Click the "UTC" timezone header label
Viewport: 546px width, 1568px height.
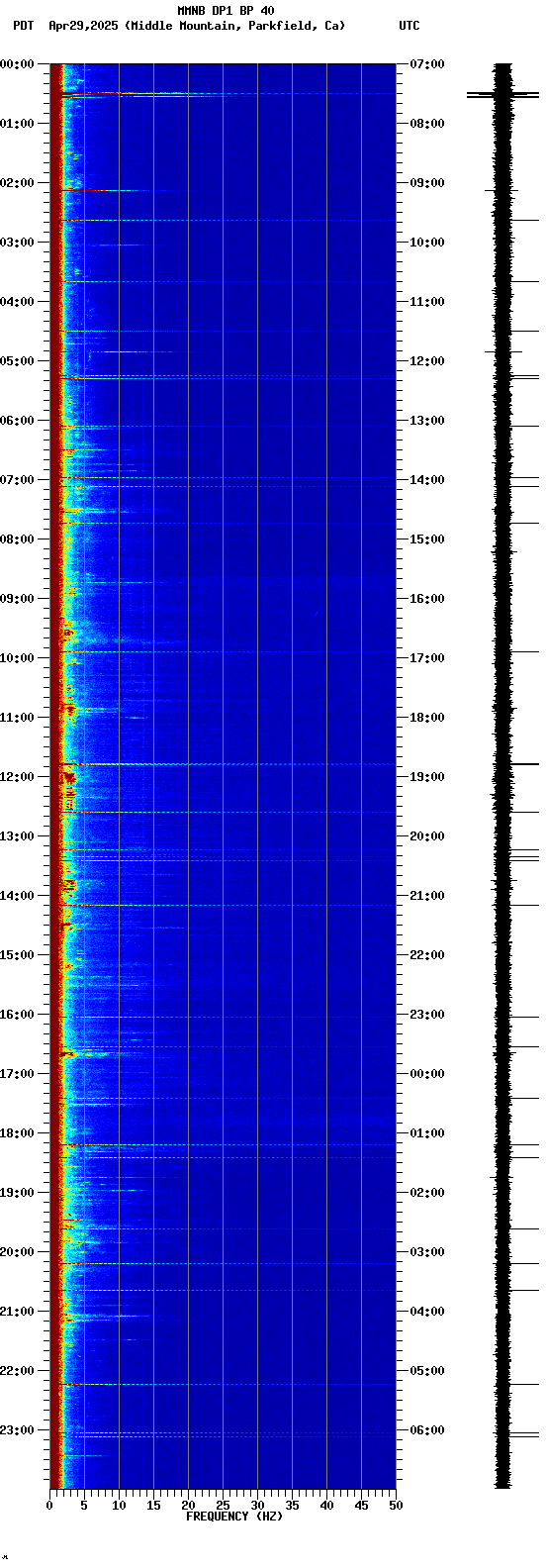(409, 26)
